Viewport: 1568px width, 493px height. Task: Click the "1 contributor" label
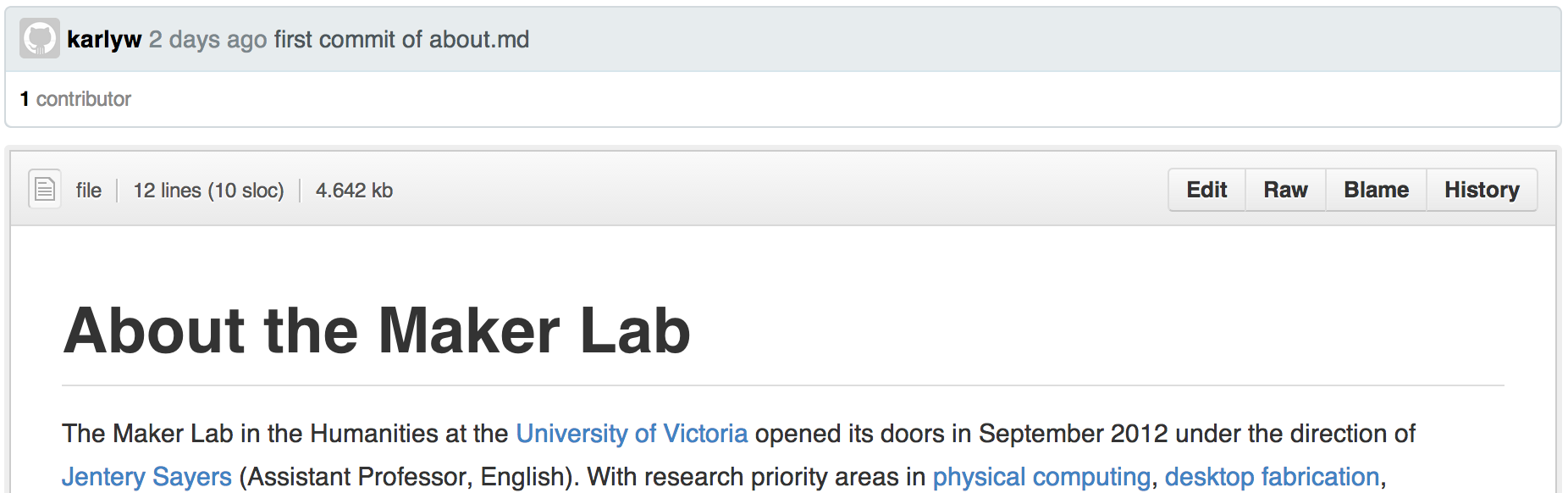coord(75,99)
